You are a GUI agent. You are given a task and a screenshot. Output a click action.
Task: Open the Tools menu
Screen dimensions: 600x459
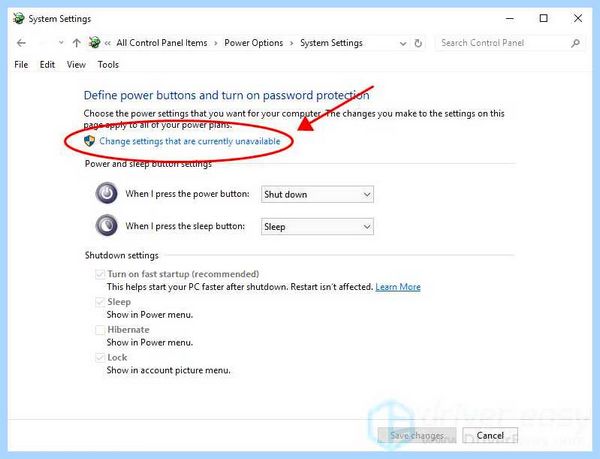[108, 65]
